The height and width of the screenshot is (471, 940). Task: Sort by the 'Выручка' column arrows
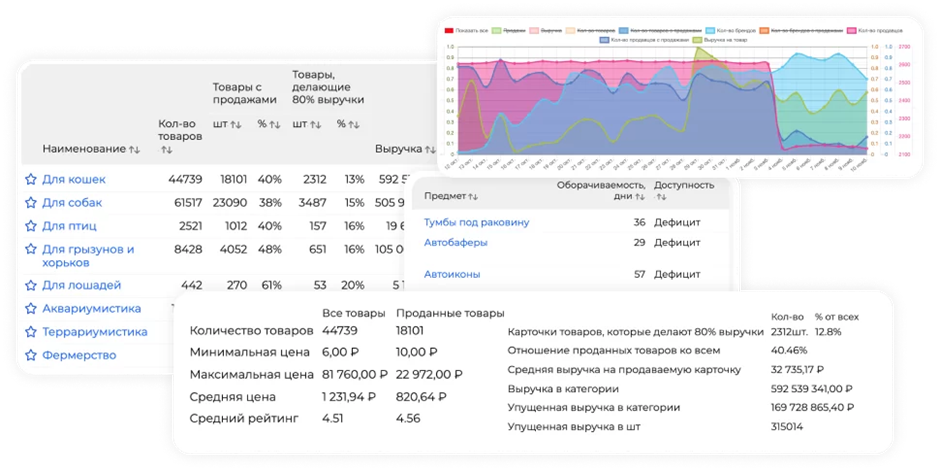(x=430, y=149)
